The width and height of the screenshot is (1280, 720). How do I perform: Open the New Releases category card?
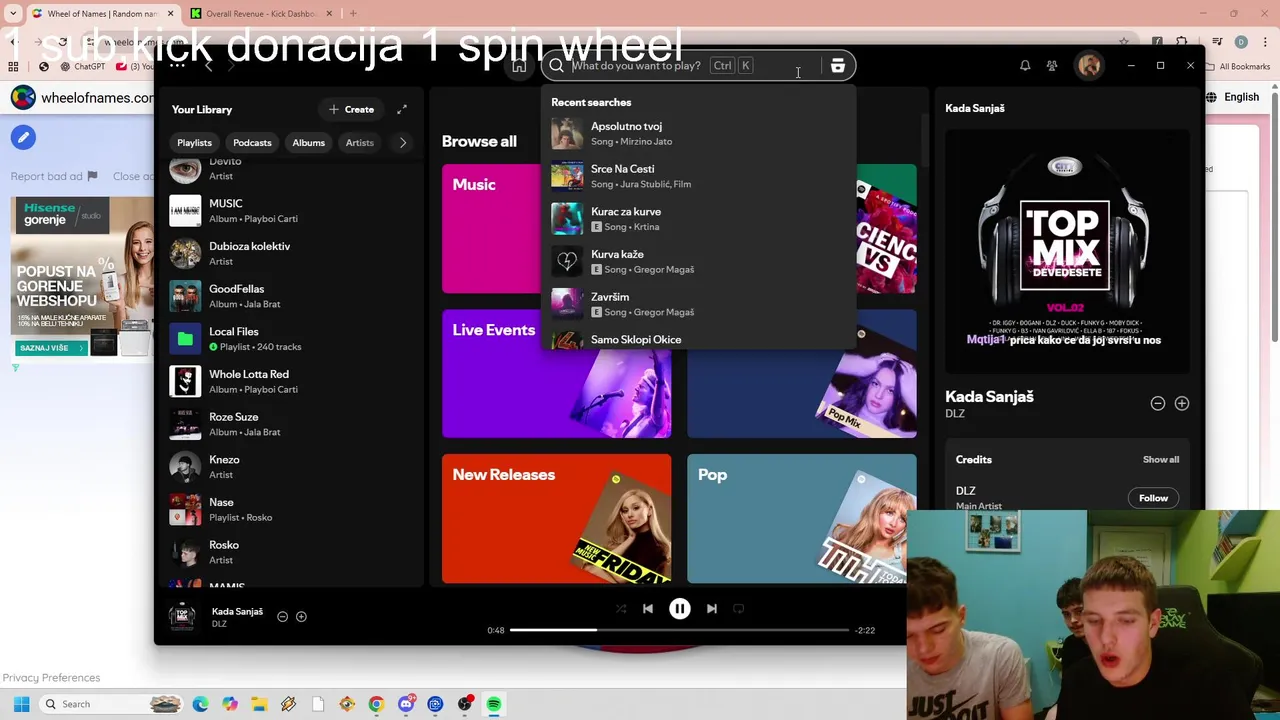pyautogui.click(x=556, y=519)
